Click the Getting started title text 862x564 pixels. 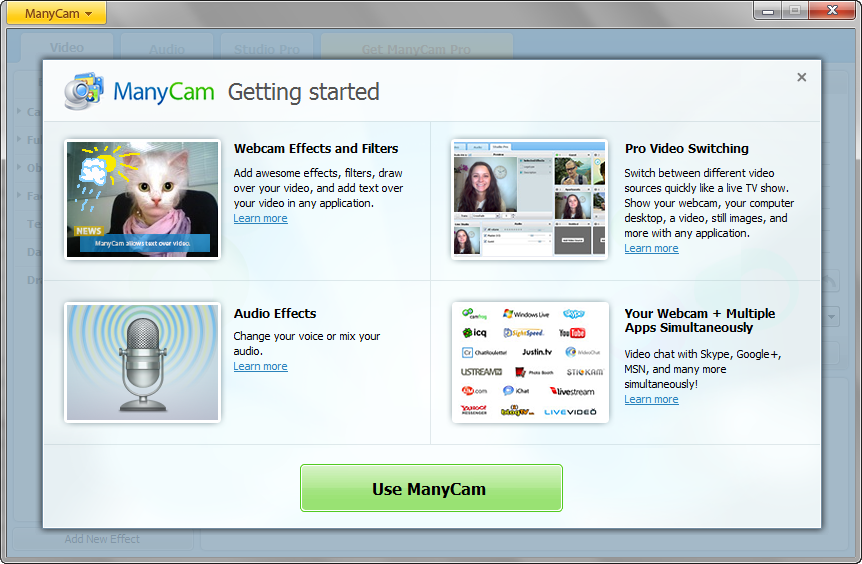[303, 92]
